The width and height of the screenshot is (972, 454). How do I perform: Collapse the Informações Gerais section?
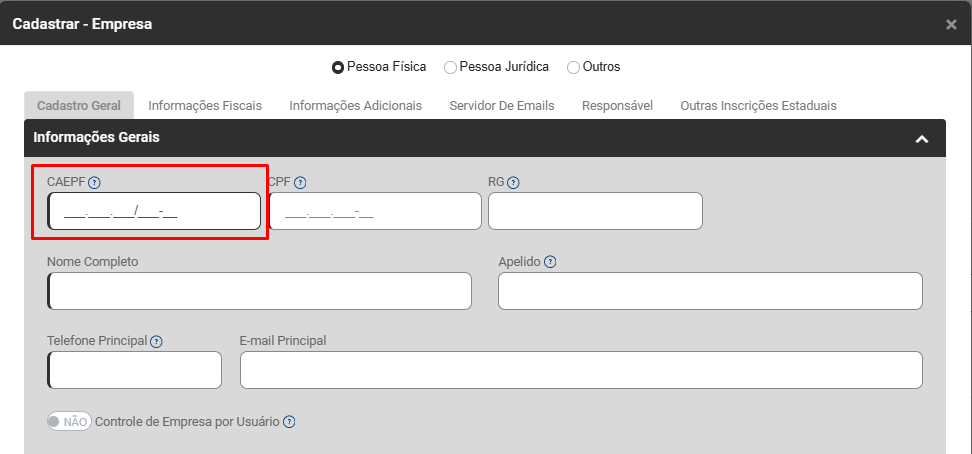(922, 139)
